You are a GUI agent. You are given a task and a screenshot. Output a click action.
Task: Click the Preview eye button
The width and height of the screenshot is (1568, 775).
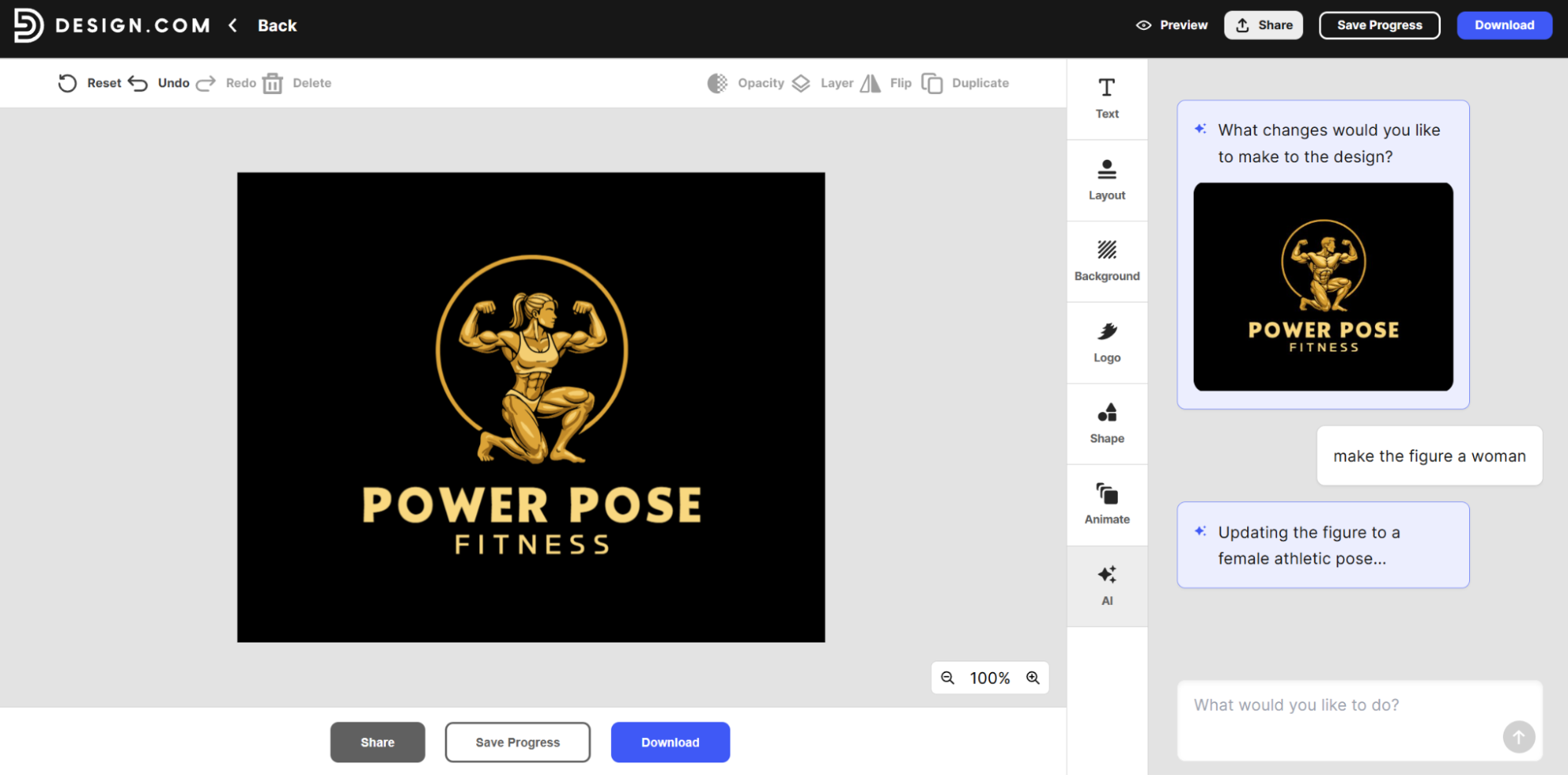coord(1172,25)
